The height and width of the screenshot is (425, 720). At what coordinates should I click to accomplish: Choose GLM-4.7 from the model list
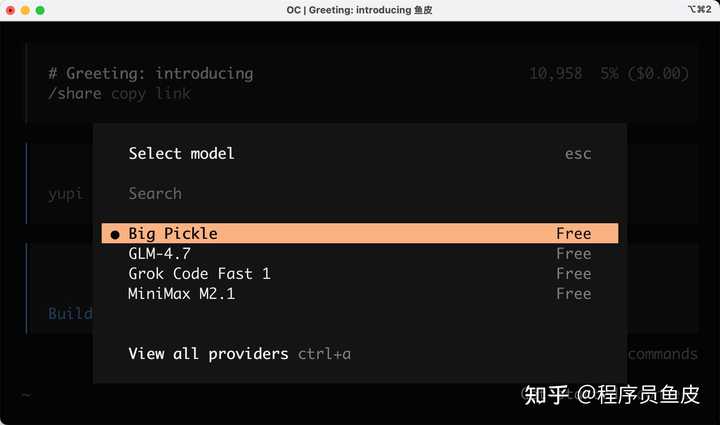pyautogui.click(x=159, y=253)
